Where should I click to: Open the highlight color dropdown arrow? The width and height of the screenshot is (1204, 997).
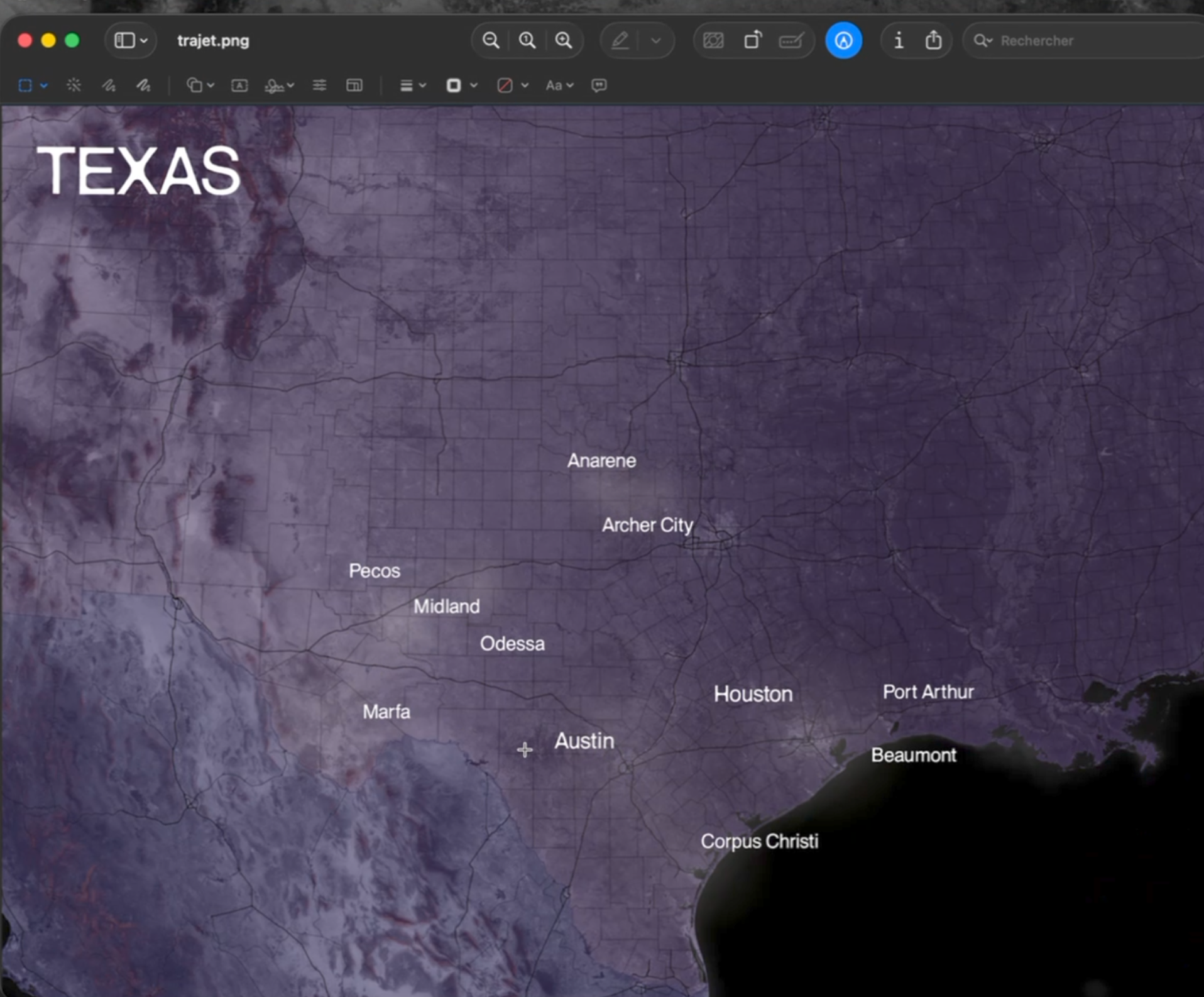point(656,41)
